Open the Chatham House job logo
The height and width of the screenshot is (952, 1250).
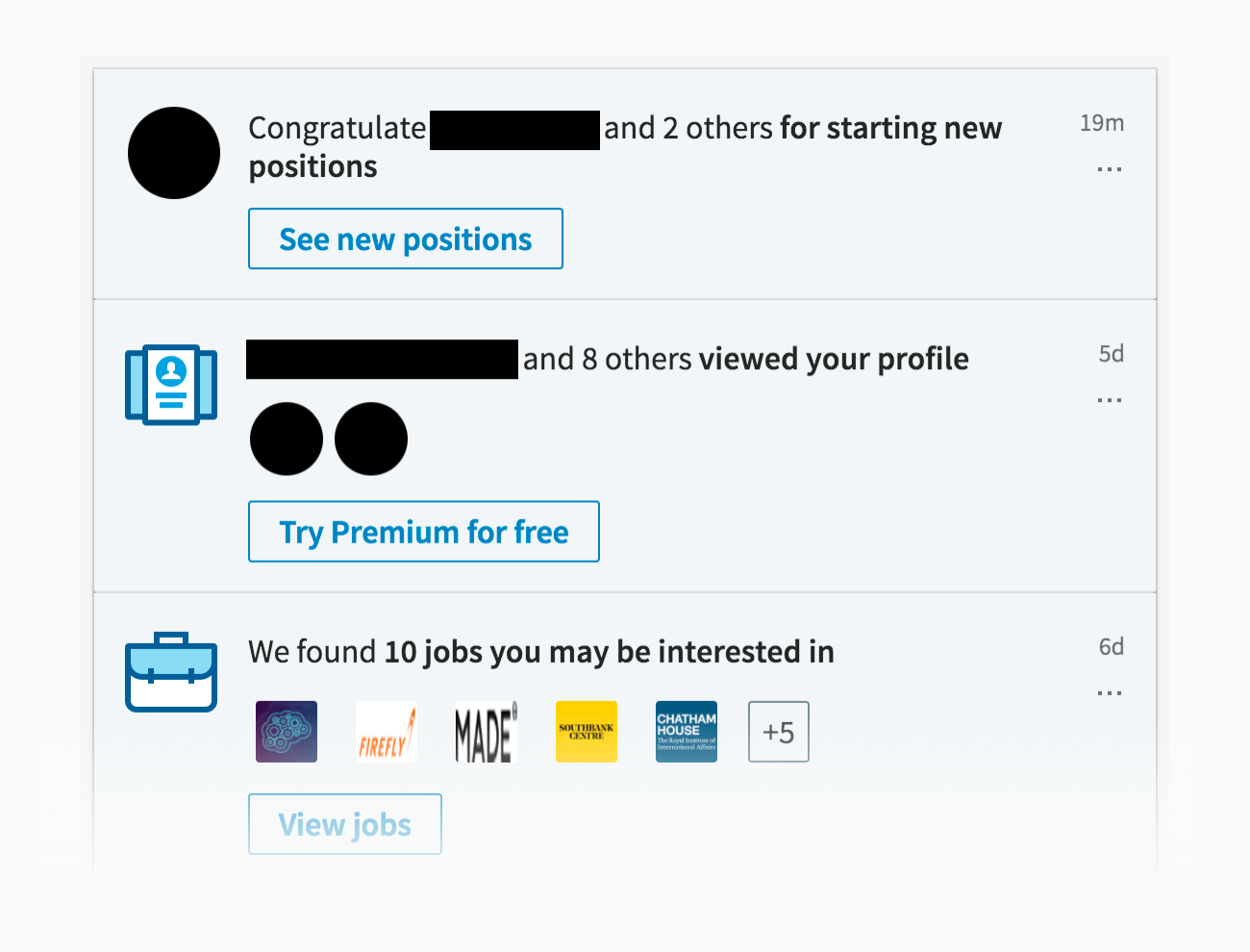686,732
